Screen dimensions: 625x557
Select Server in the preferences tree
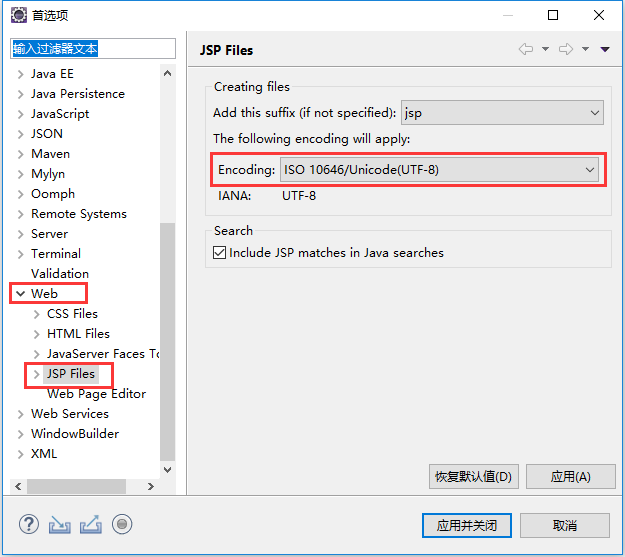(49, 234)
